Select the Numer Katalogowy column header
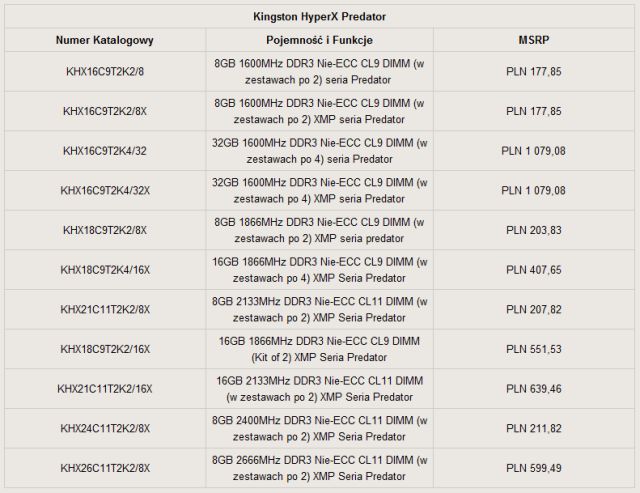 105,40
